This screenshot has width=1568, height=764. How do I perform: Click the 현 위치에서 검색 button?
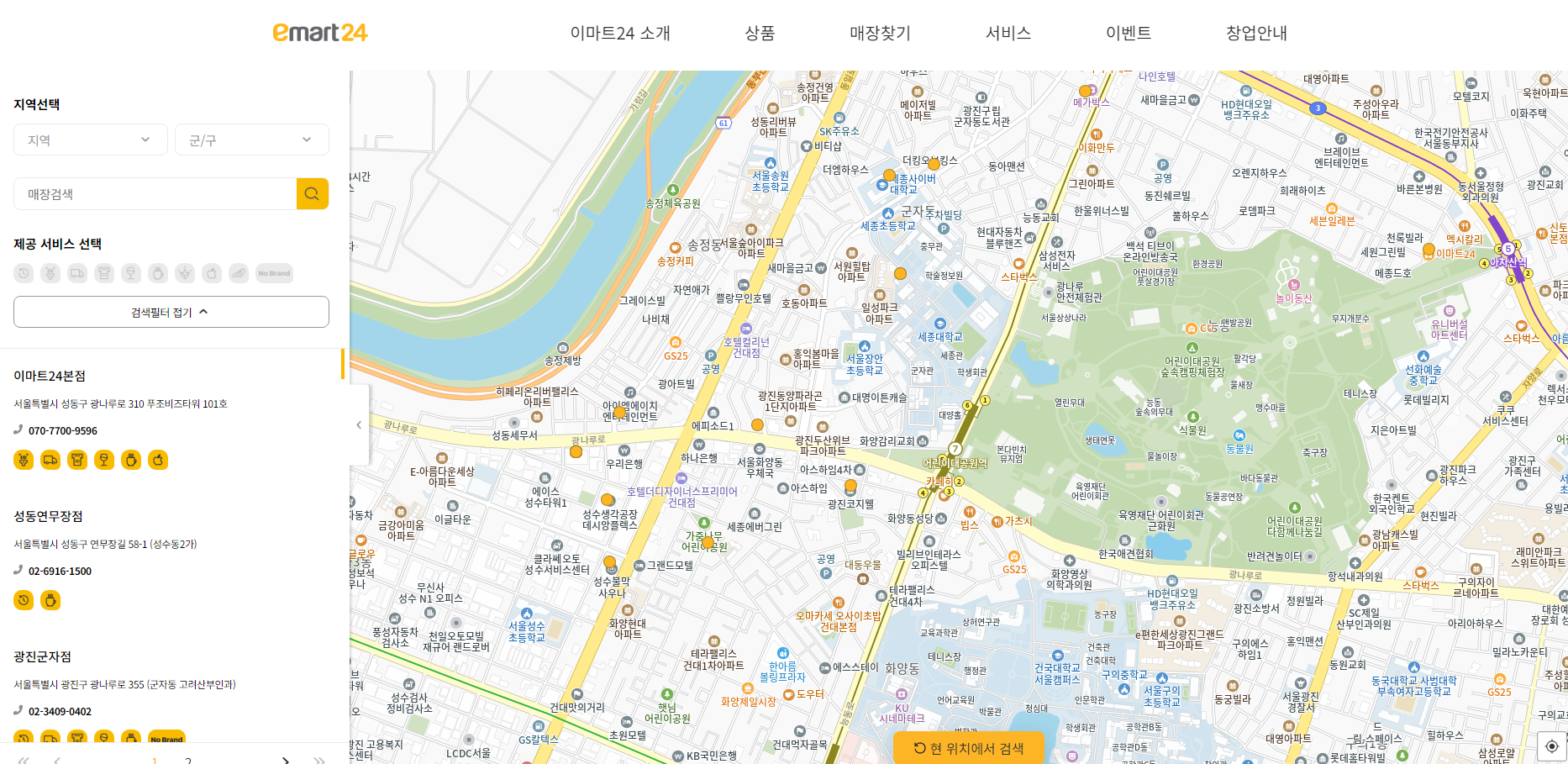point(969,747)
